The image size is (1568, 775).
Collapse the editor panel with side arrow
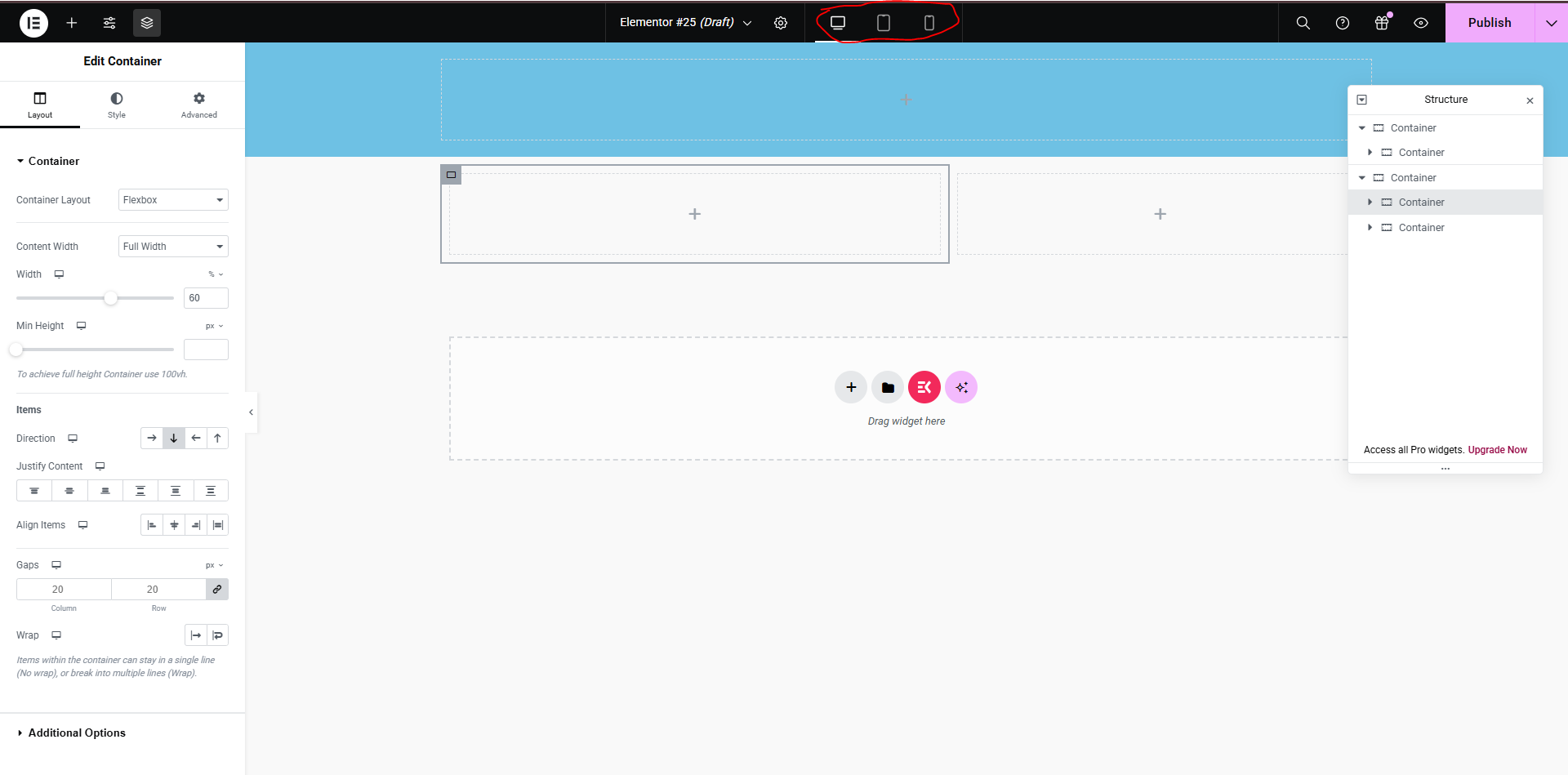(x=252, y=412)
